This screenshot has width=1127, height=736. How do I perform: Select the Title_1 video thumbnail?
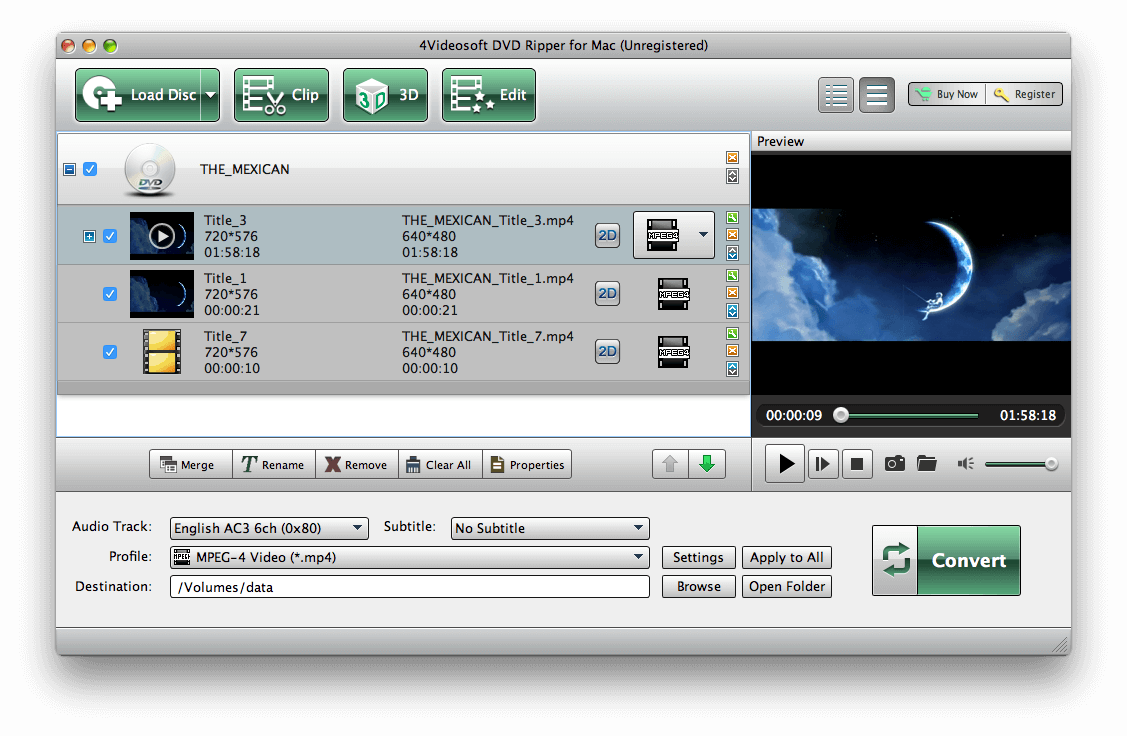162,294
